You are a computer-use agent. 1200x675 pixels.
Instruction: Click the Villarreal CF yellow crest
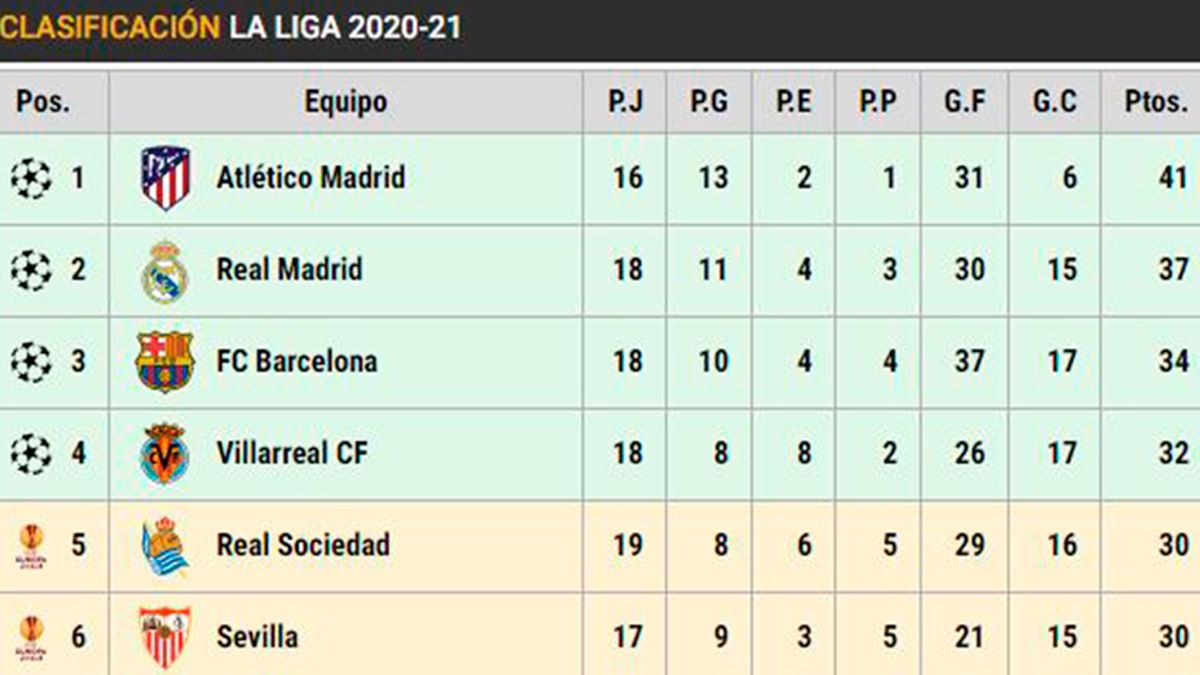(165, 453)
